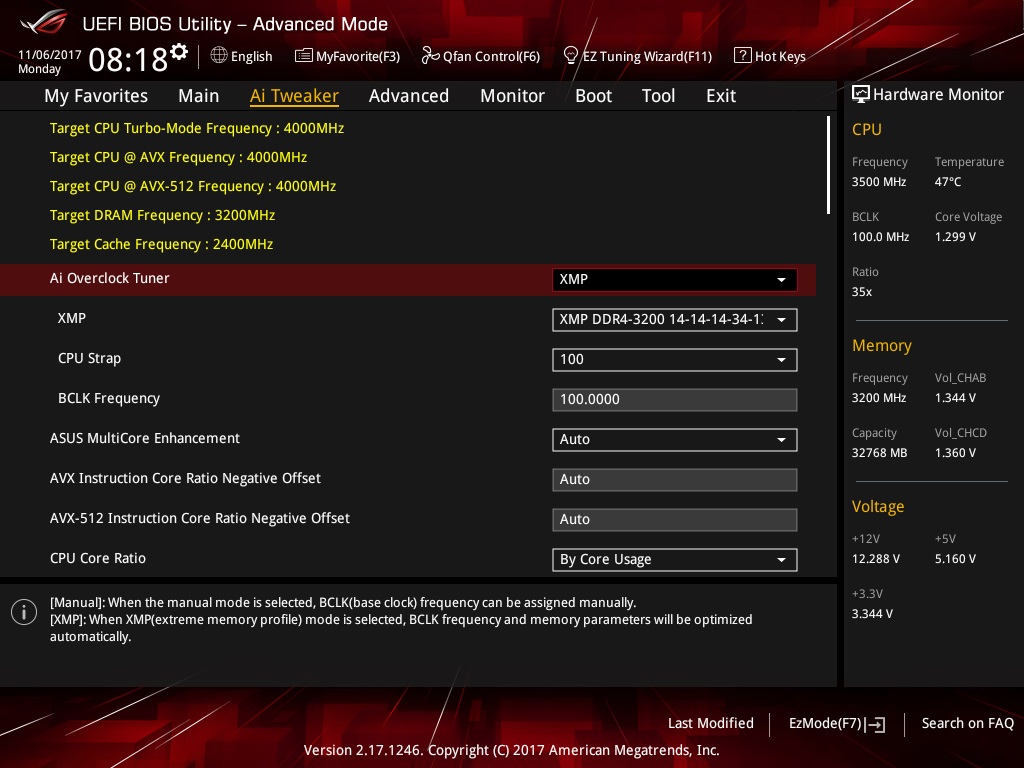Go to the Monitor tab
The height and width of the screenshot is (768, 1024).
tap(512, 96)
